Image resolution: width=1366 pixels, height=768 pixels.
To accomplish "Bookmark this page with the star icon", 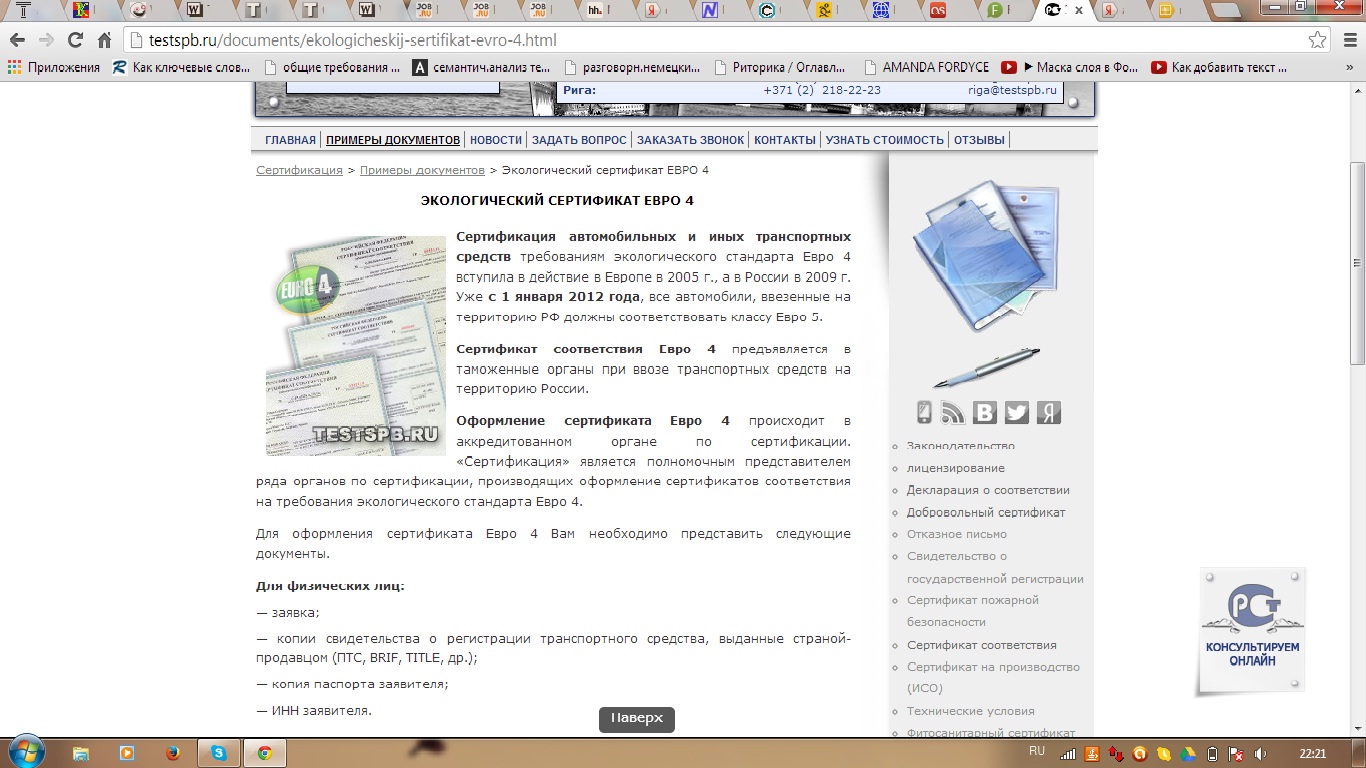I will (1318, 40).
